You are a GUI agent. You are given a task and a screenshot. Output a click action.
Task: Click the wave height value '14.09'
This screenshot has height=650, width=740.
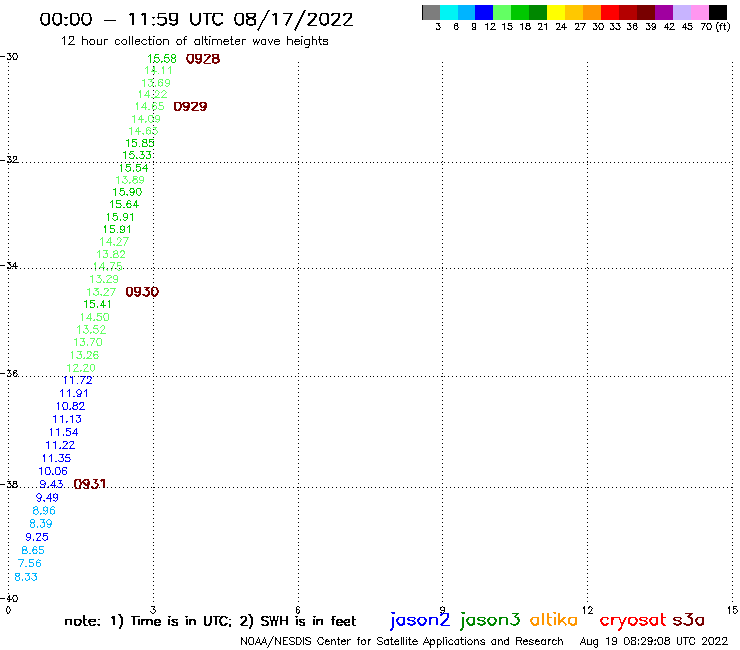(146, 119)
